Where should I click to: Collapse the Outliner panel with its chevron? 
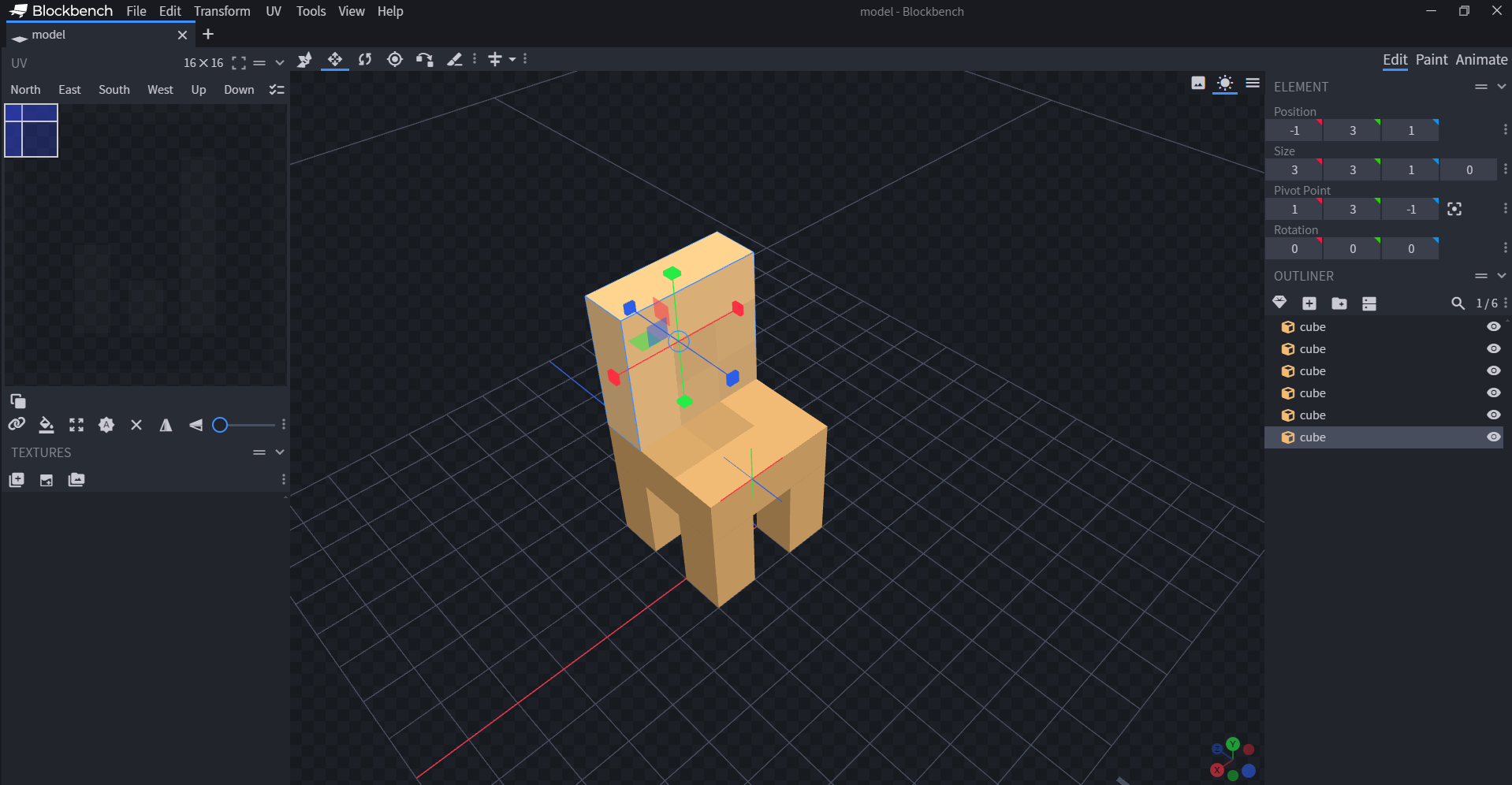(1502, 276)
